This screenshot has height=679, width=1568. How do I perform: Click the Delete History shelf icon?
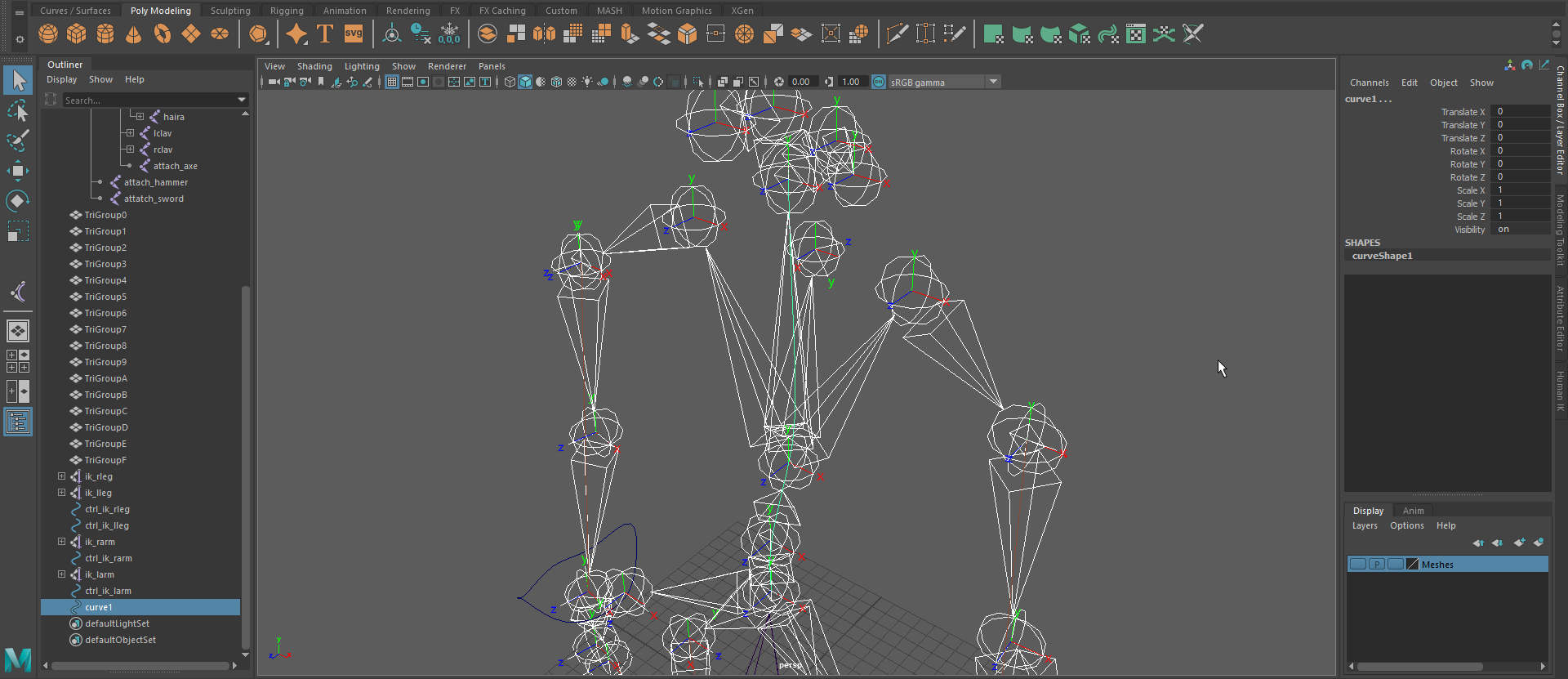[421, 34]
